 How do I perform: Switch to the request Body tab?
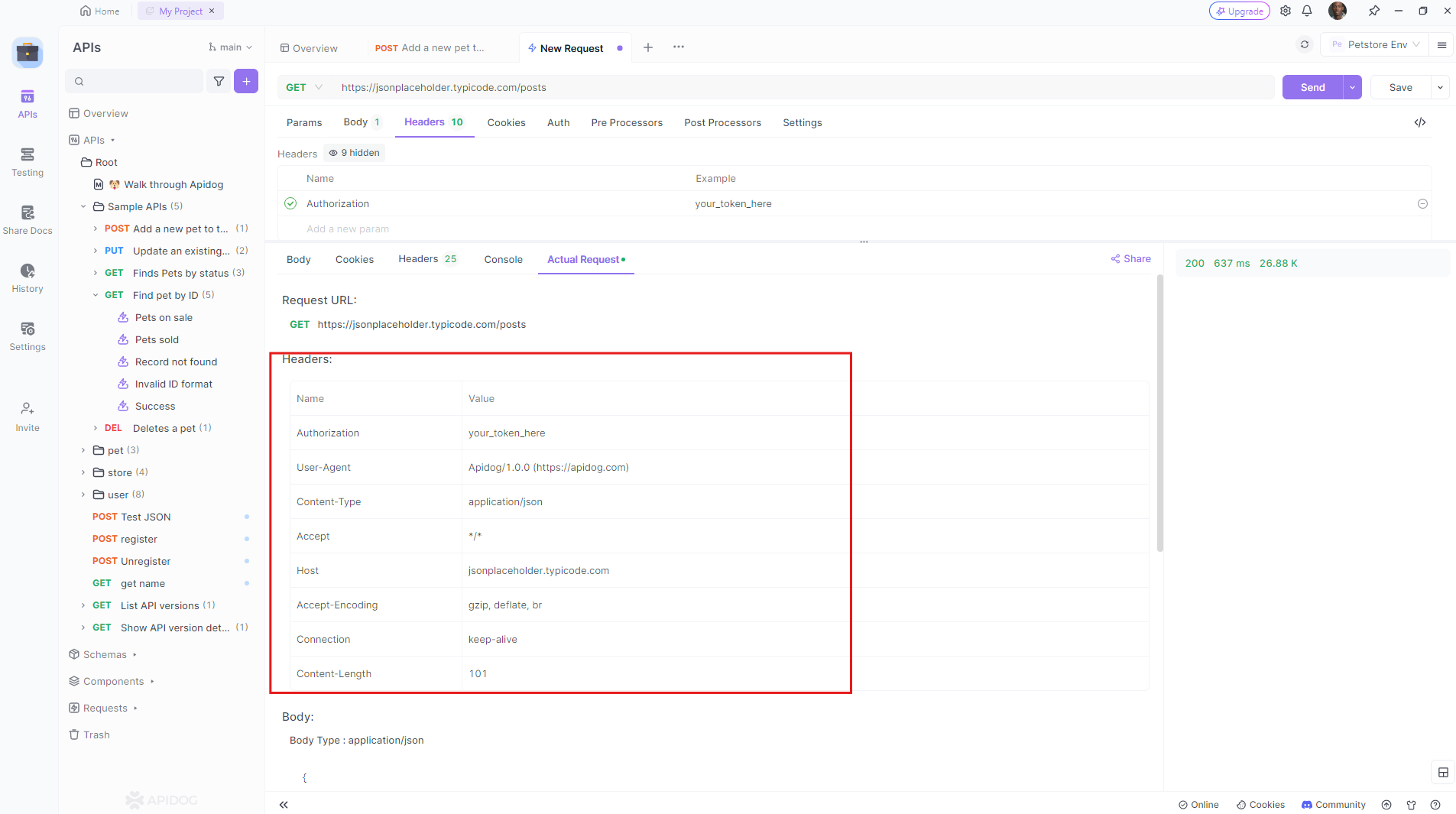coord(362,122)
